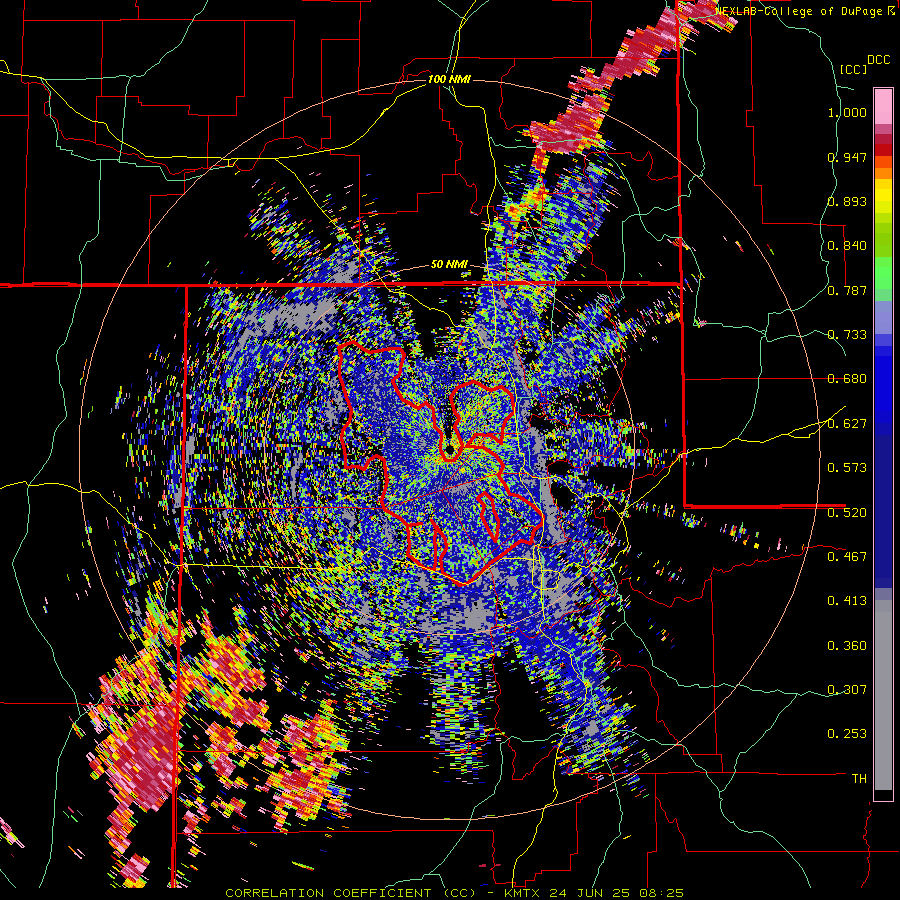Select the 0.733 scale value
This screenshot has height=900, width=900.
click(x=847, y=335)
